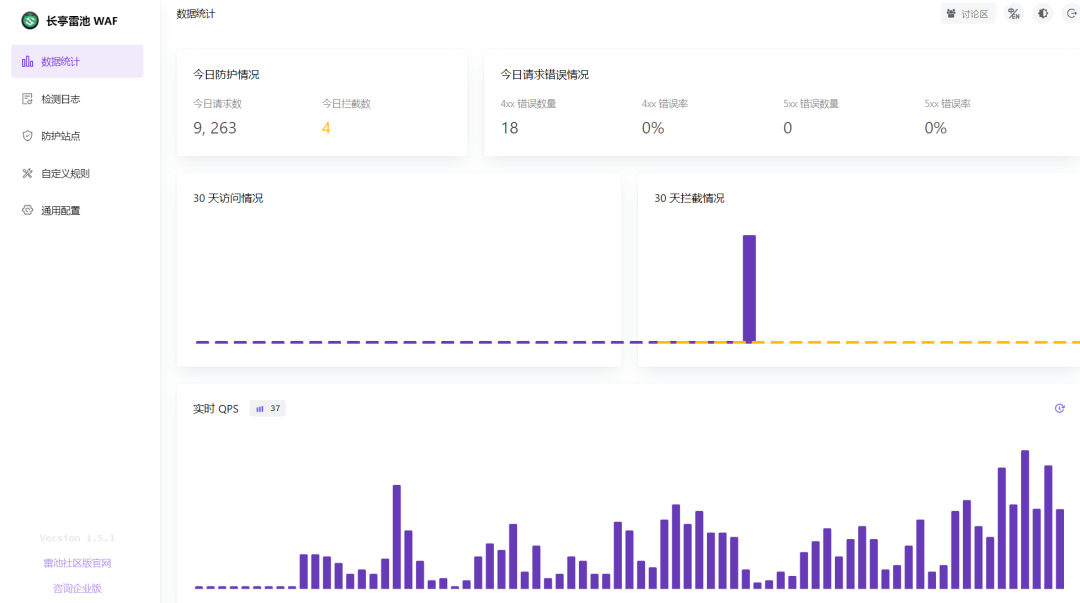1080x603 pixels.
Task: Click the 长亭雷池 WAF logo icon
Action: click(30, 21)
